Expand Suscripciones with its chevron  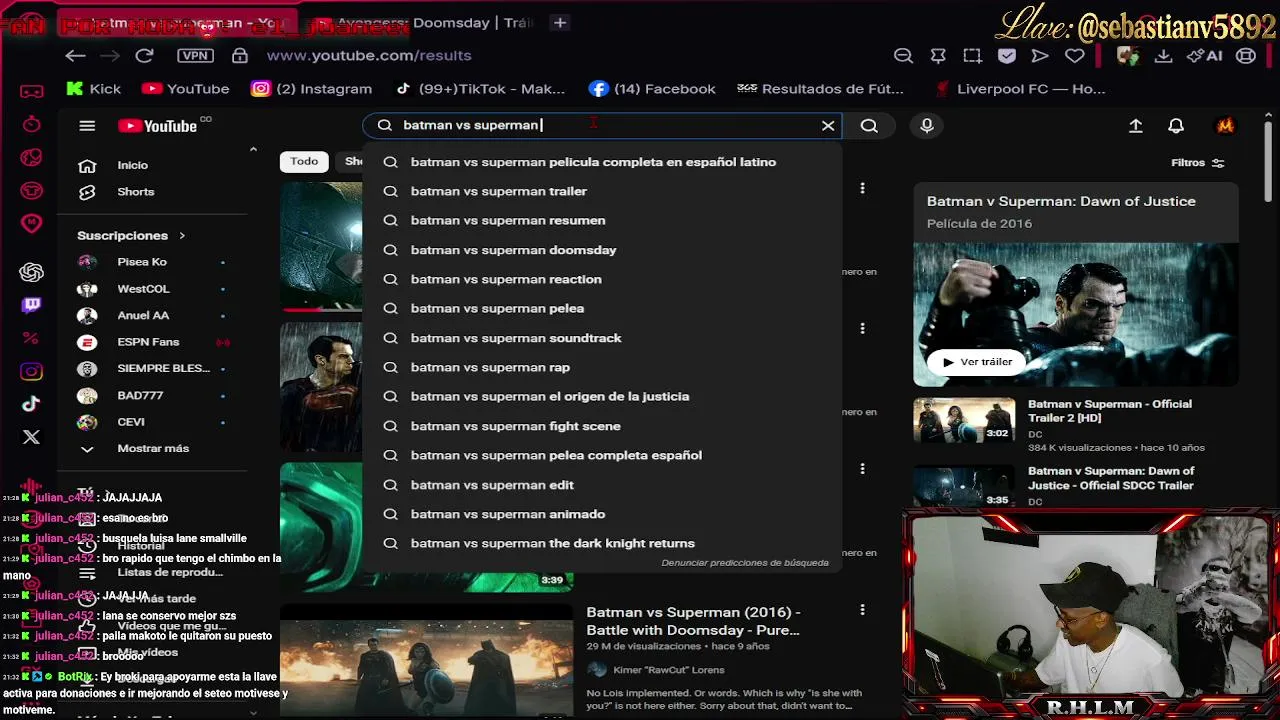182,236
